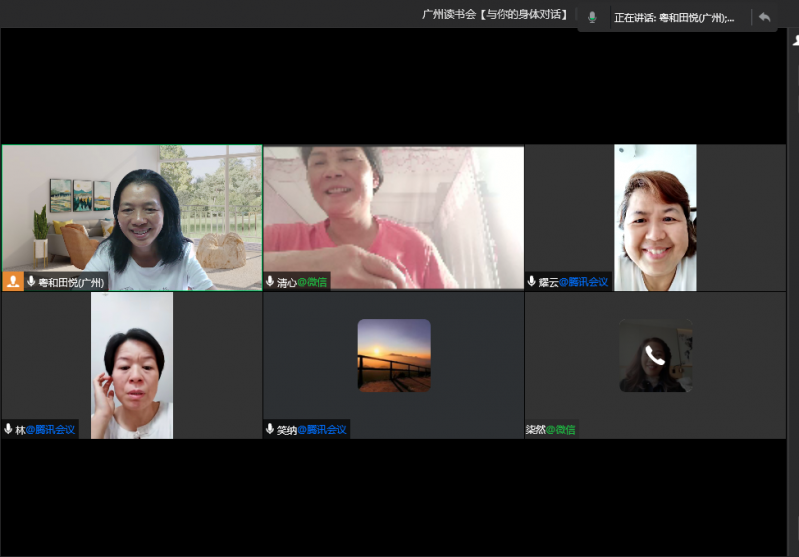
Task: Click microphone icon next to 林
Action: (9, 429)
